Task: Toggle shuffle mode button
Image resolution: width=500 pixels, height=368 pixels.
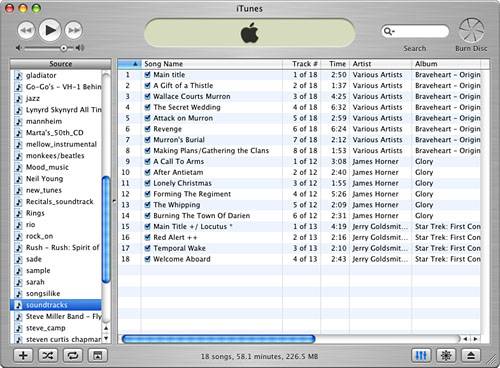Action: pos(48,355)
